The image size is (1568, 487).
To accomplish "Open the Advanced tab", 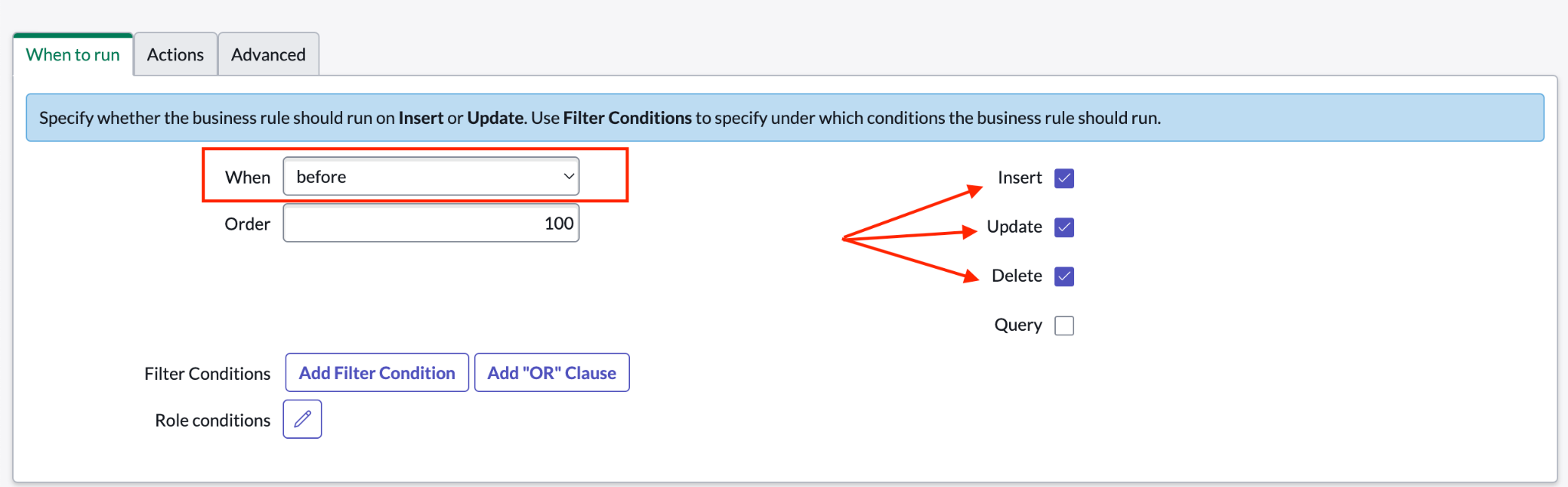I will point(268,54).
